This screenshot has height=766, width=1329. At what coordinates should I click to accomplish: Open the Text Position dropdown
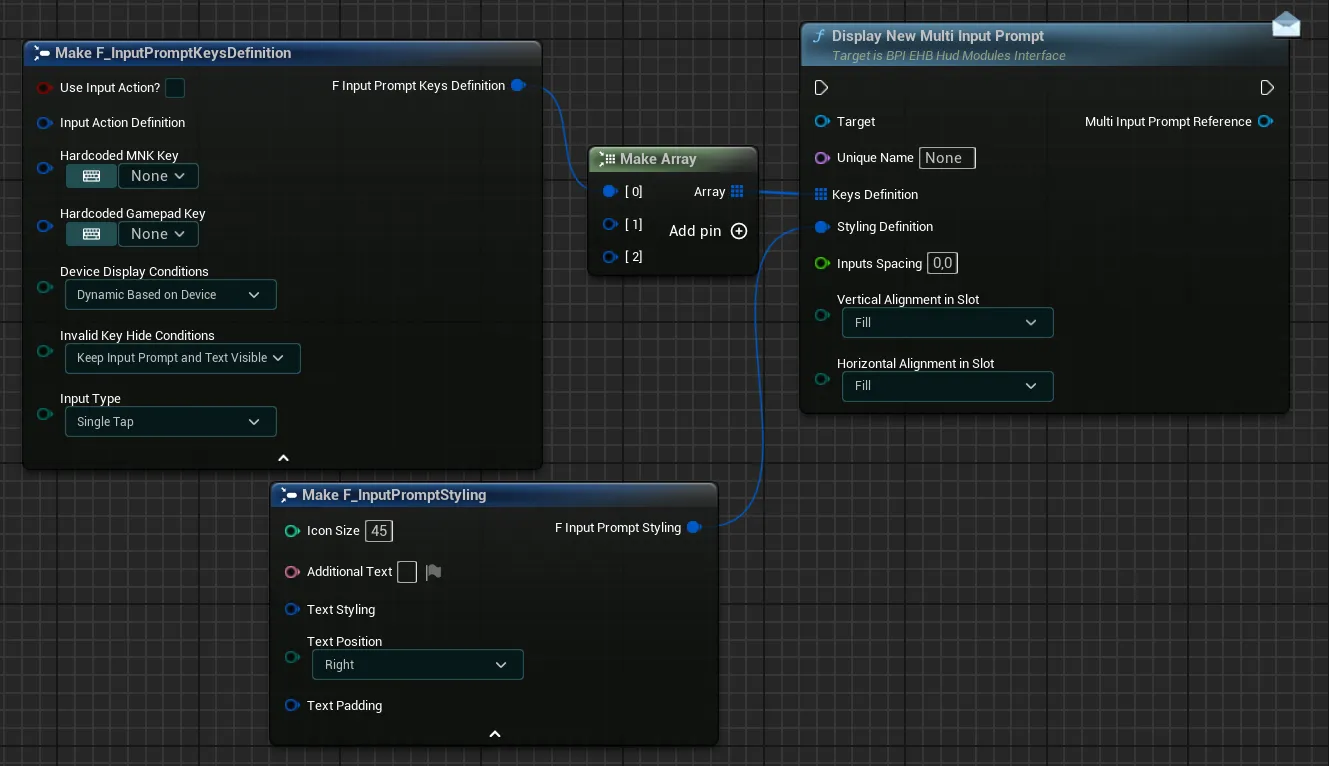click(417, 665)
